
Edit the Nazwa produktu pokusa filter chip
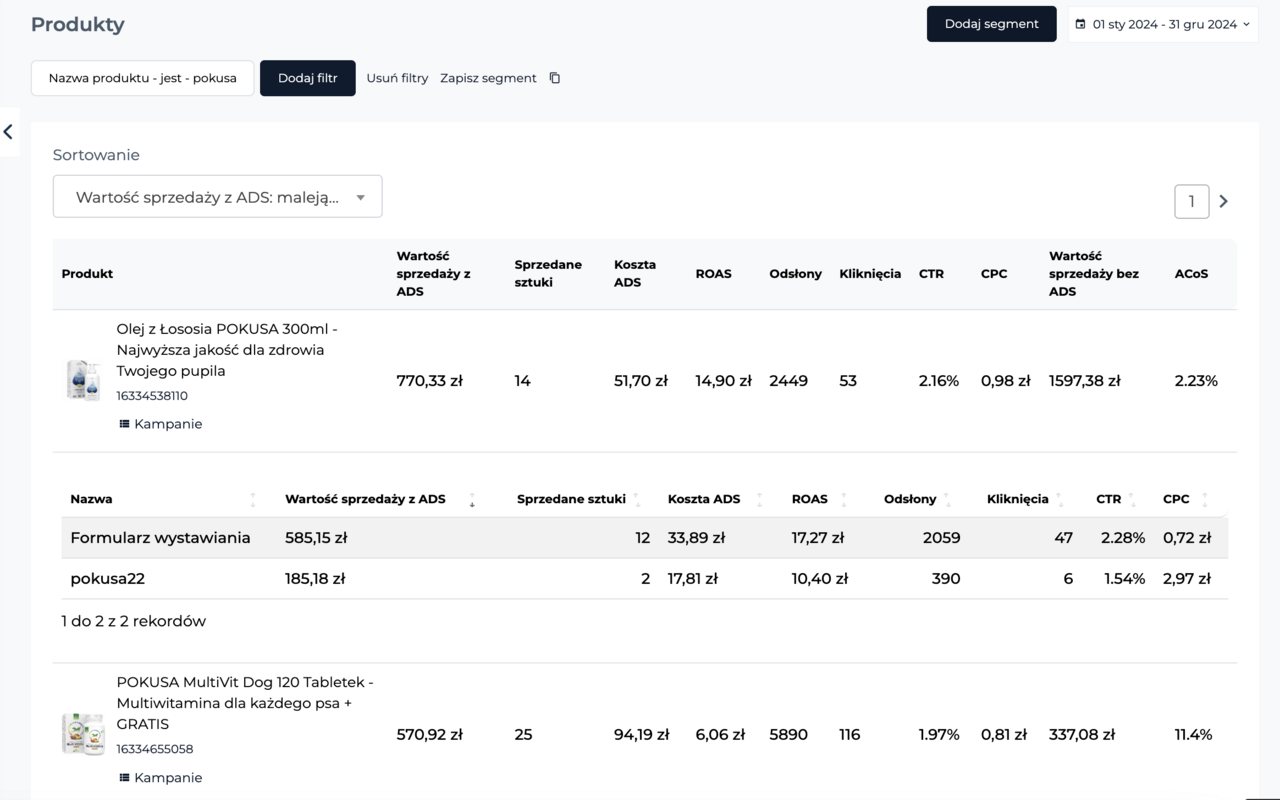point(142,78)
